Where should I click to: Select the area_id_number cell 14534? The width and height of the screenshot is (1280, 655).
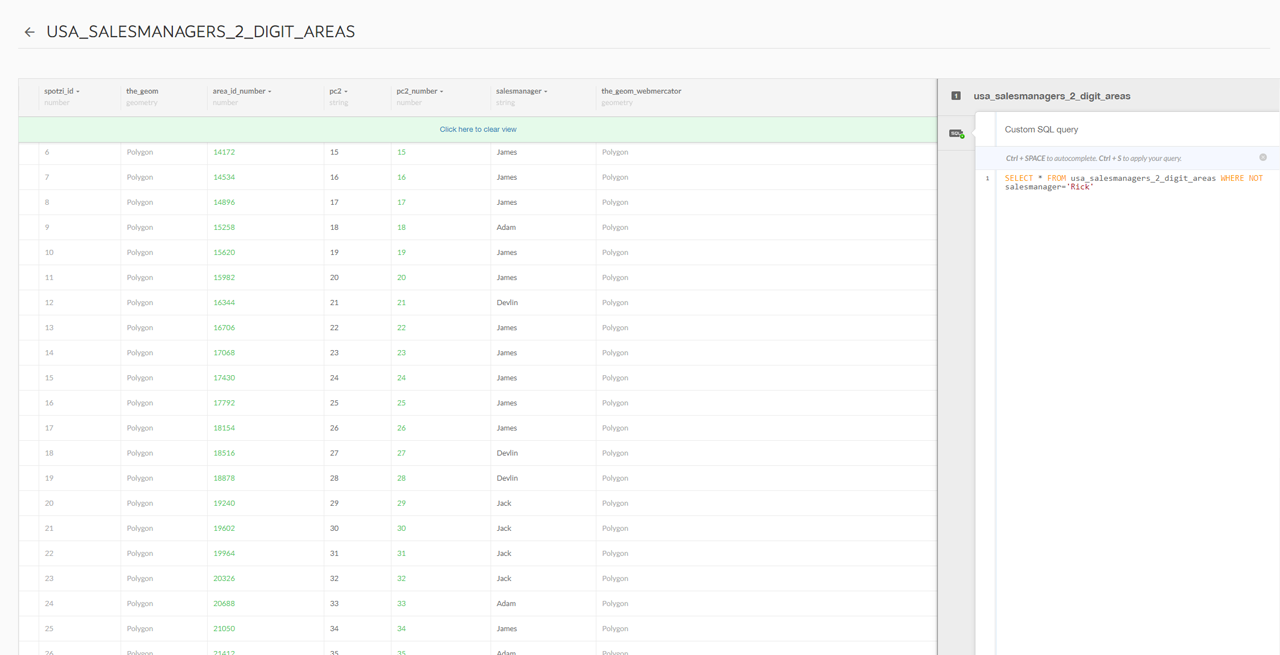[x=224, y=177]
